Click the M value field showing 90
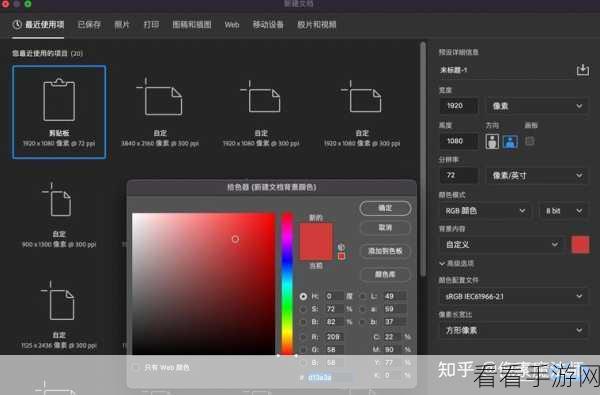Viewport: 600px width, 395px height. [x=393, y=349]
